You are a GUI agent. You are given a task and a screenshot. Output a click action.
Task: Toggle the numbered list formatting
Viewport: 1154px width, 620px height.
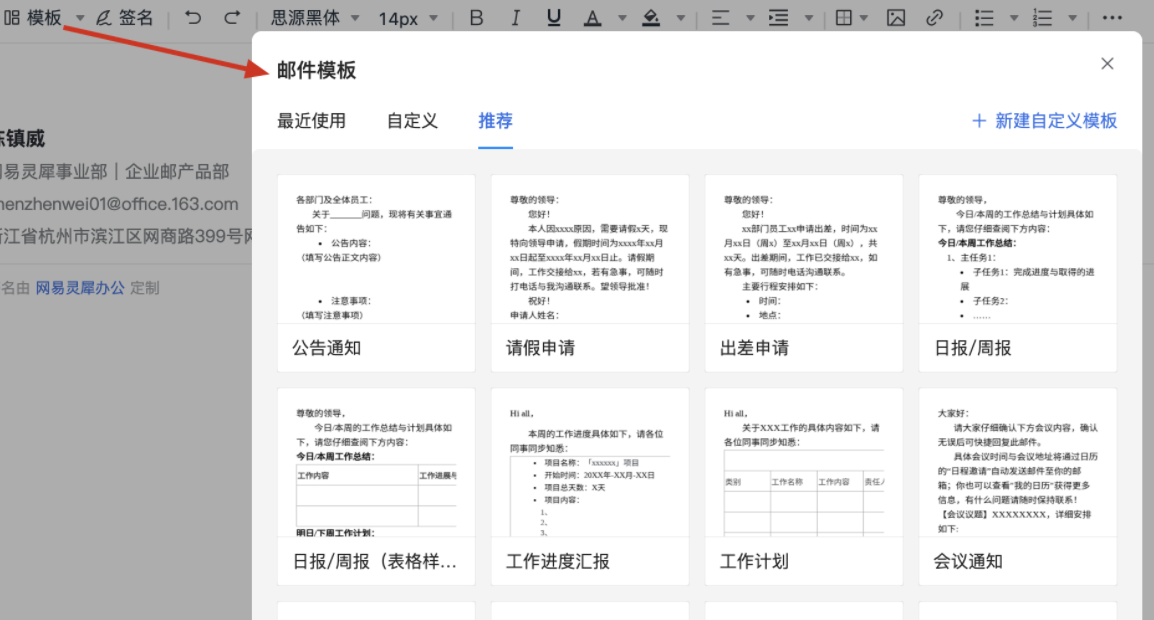tap(1043, 17)
